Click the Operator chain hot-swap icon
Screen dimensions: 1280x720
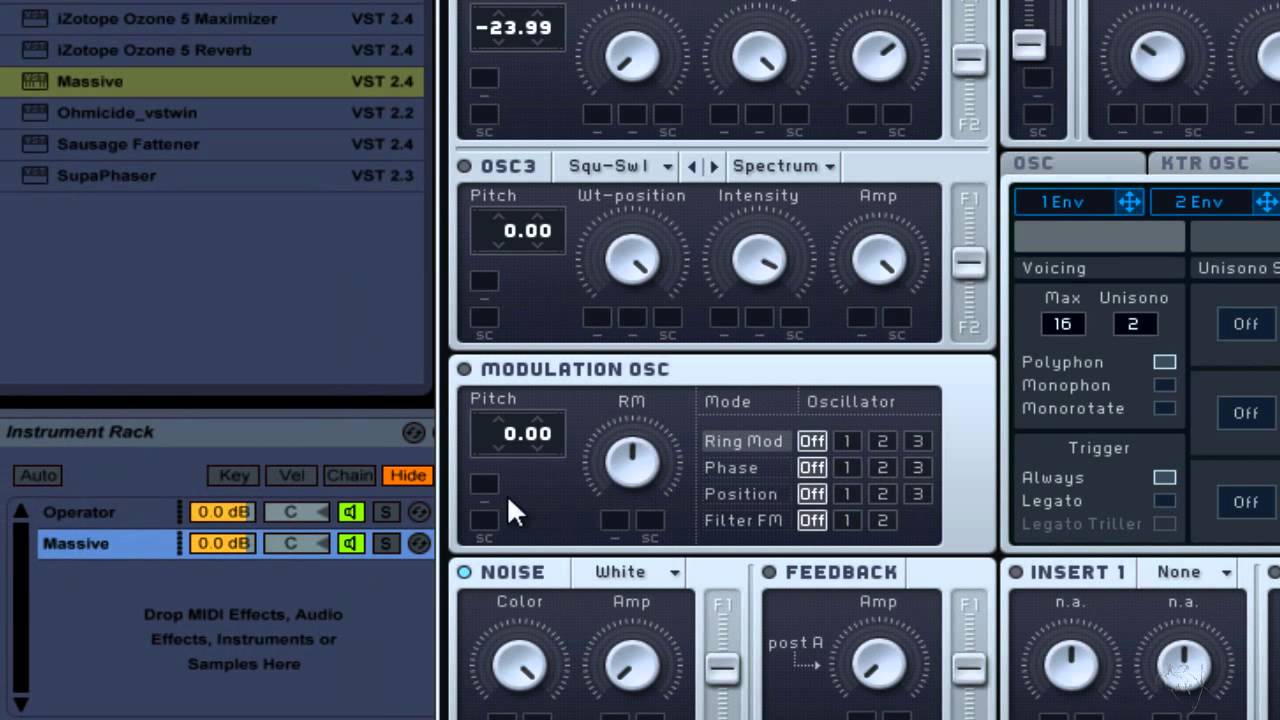point(419,512)
